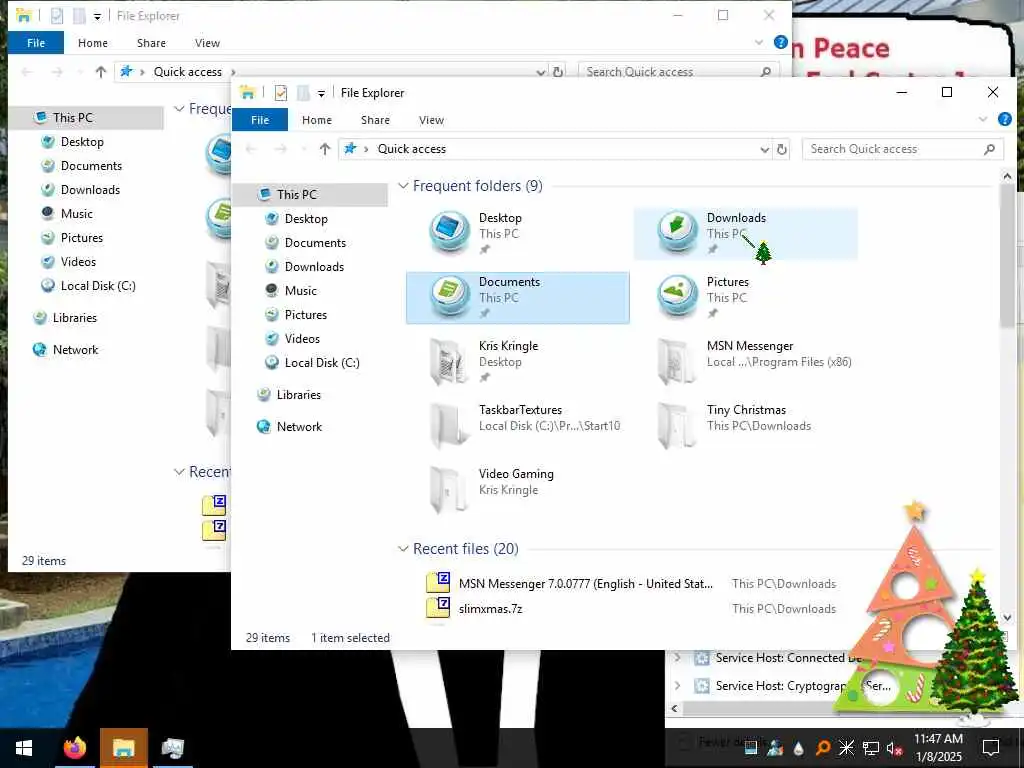Expand Service Host: Connected row in Task Manager
This screenshot has height=768, width=1024.
678,658
